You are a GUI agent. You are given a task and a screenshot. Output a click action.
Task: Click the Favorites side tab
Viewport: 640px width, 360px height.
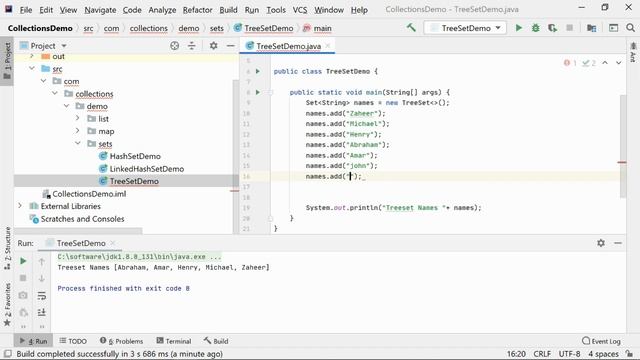click(x=7, y=304)
